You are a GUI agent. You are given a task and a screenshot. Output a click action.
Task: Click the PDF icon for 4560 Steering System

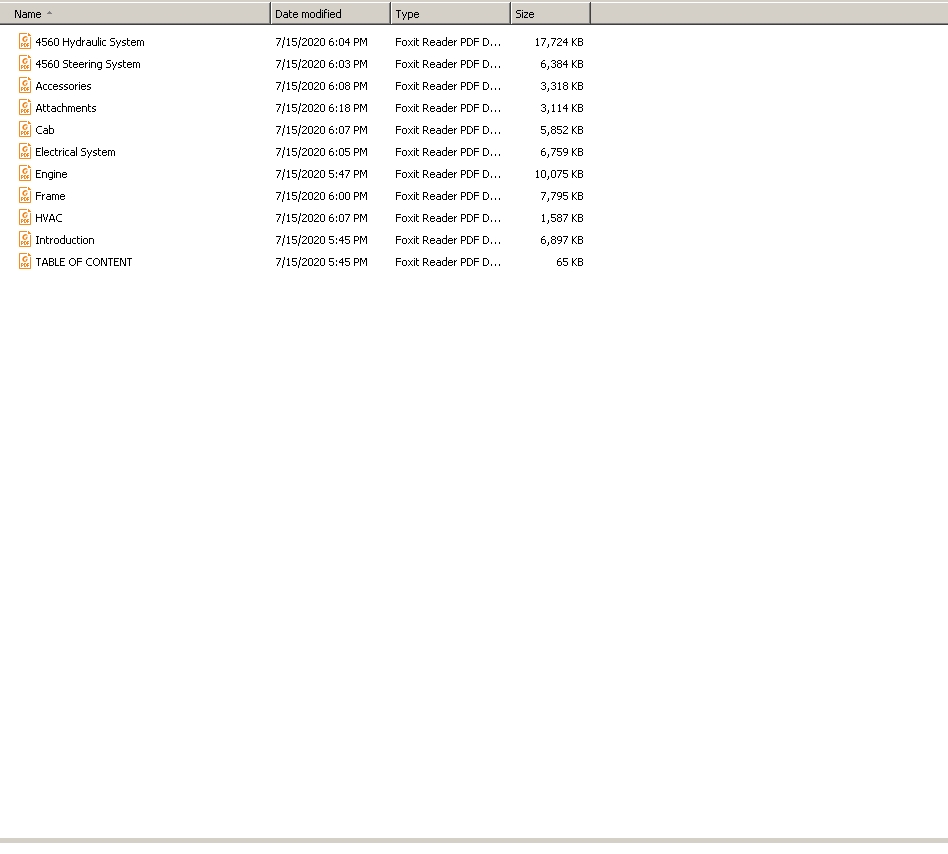coord(25,63)
